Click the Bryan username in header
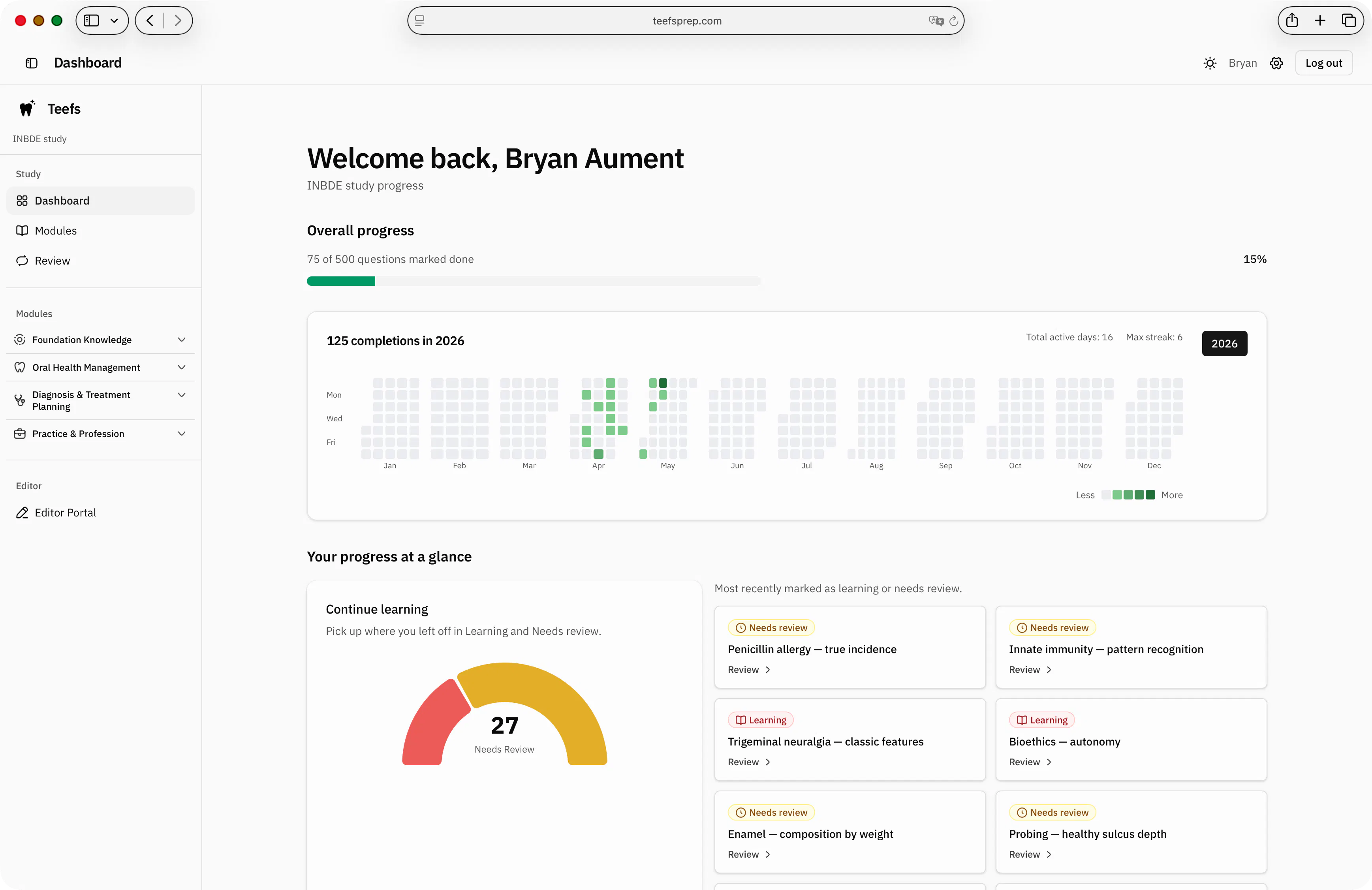The image size is (1372, 890). pyautogui.click(x=1242, y=63)
